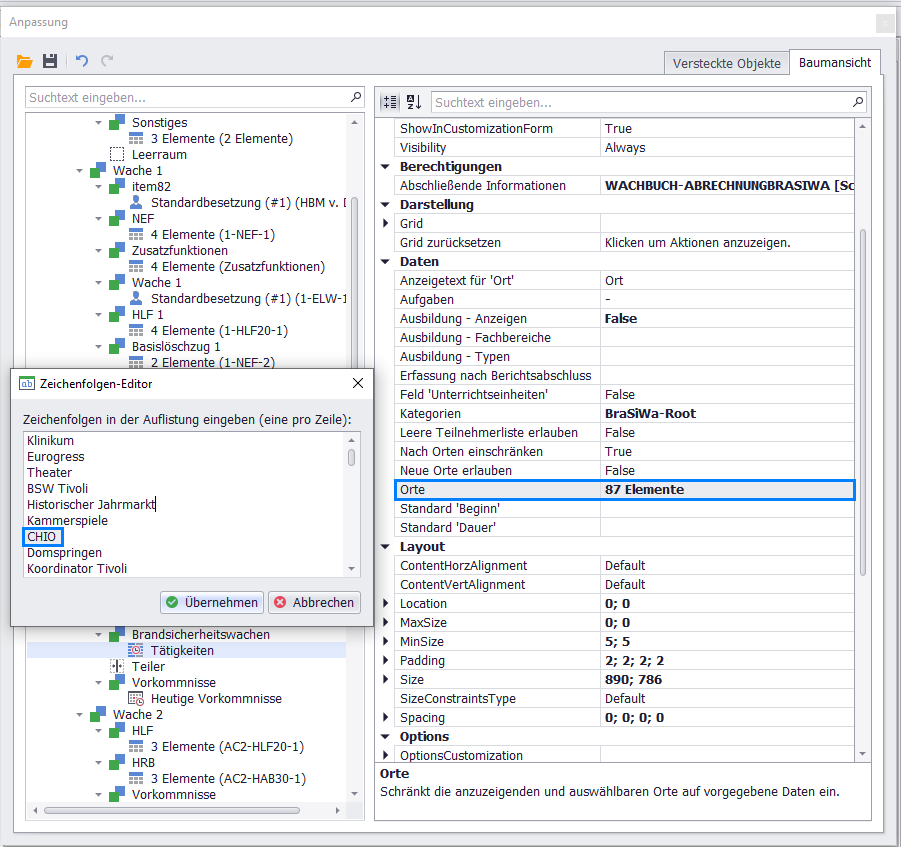Click the open folder icon in toolbar

(x=25, y=62)
